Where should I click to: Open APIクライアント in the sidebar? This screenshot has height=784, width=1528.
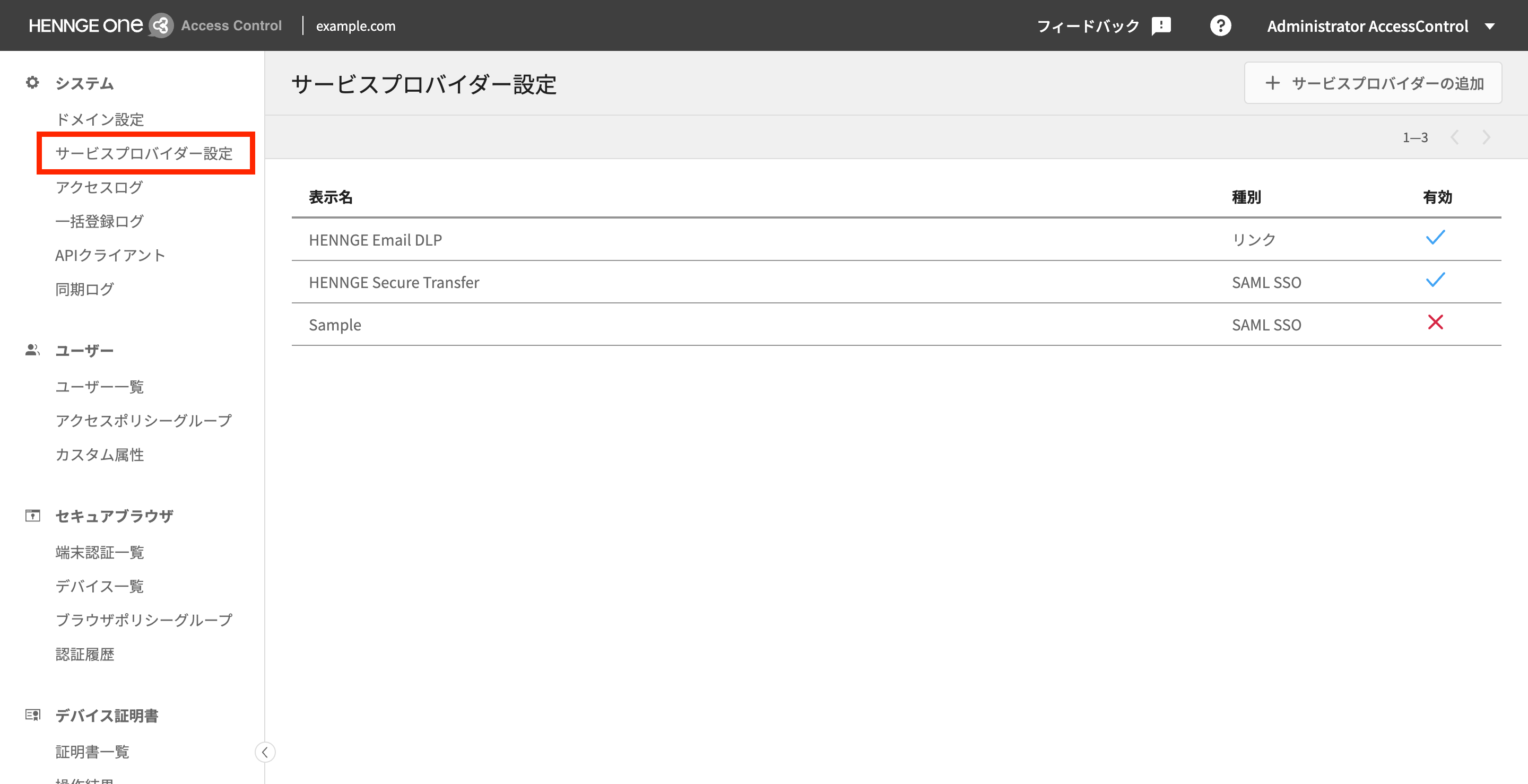[110, 255]
